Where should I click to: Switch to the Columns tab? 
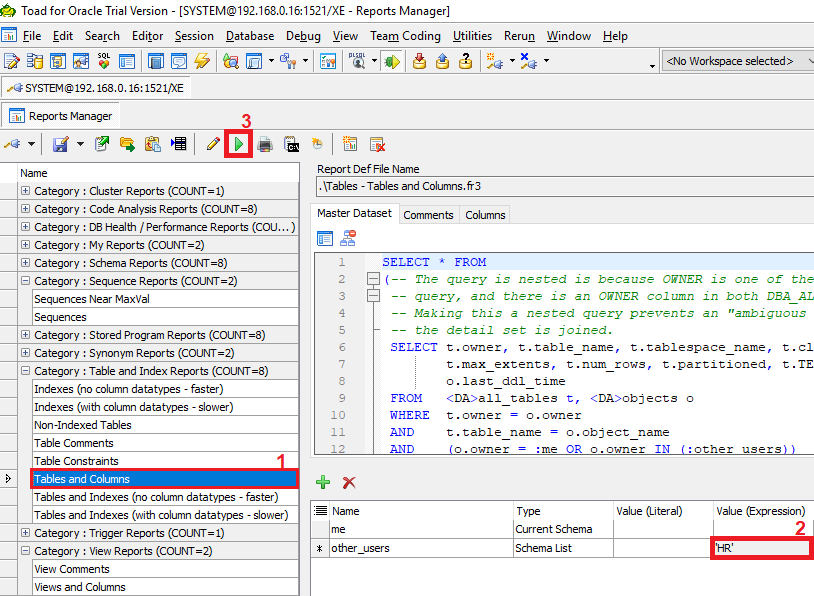tap(485, 215)
